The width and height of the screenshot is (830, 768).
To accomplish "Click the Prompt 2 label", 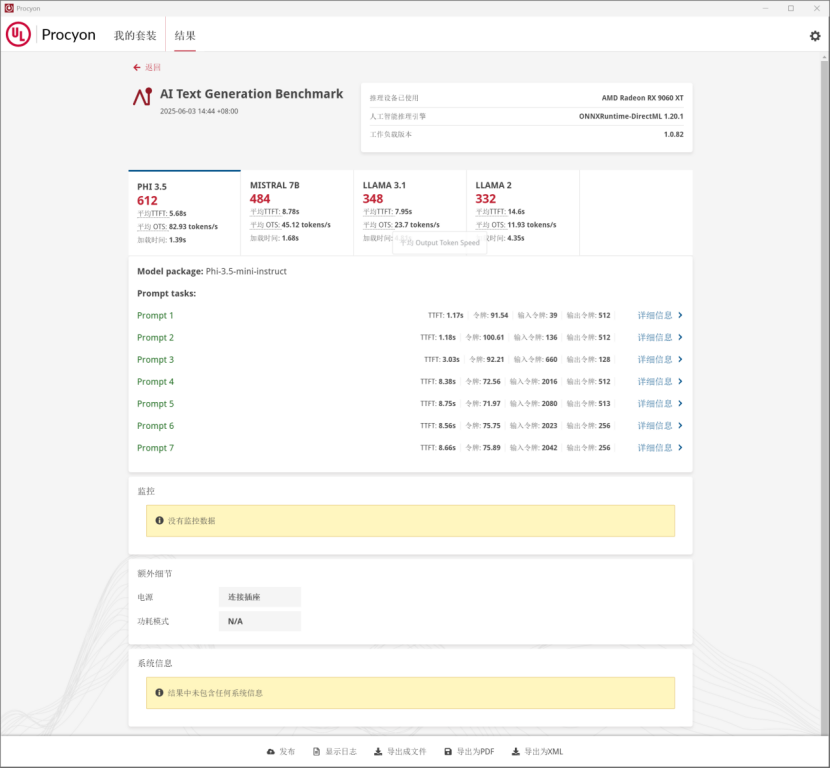I will tap(155, 338).
